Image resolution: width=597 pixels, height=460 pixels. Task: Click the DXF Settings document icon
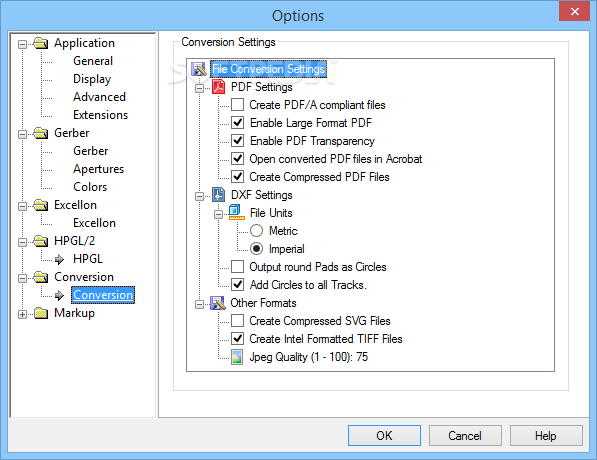[219, 195]
